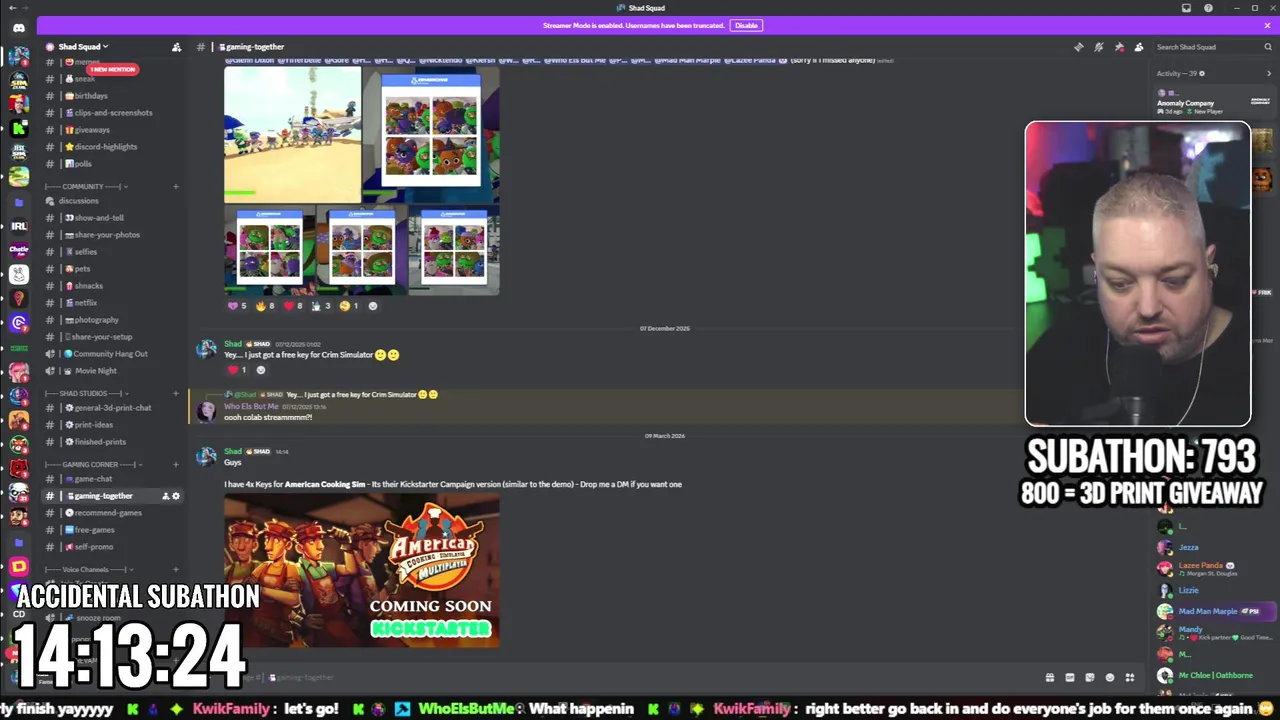
Task: Add reaction to Crim Simulator message
Action: (x=261, y=370)
